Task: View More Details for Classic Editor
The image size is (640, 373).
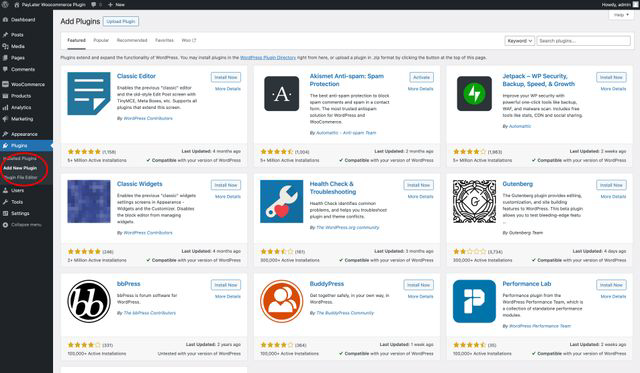Action: [x=228, y=89]
